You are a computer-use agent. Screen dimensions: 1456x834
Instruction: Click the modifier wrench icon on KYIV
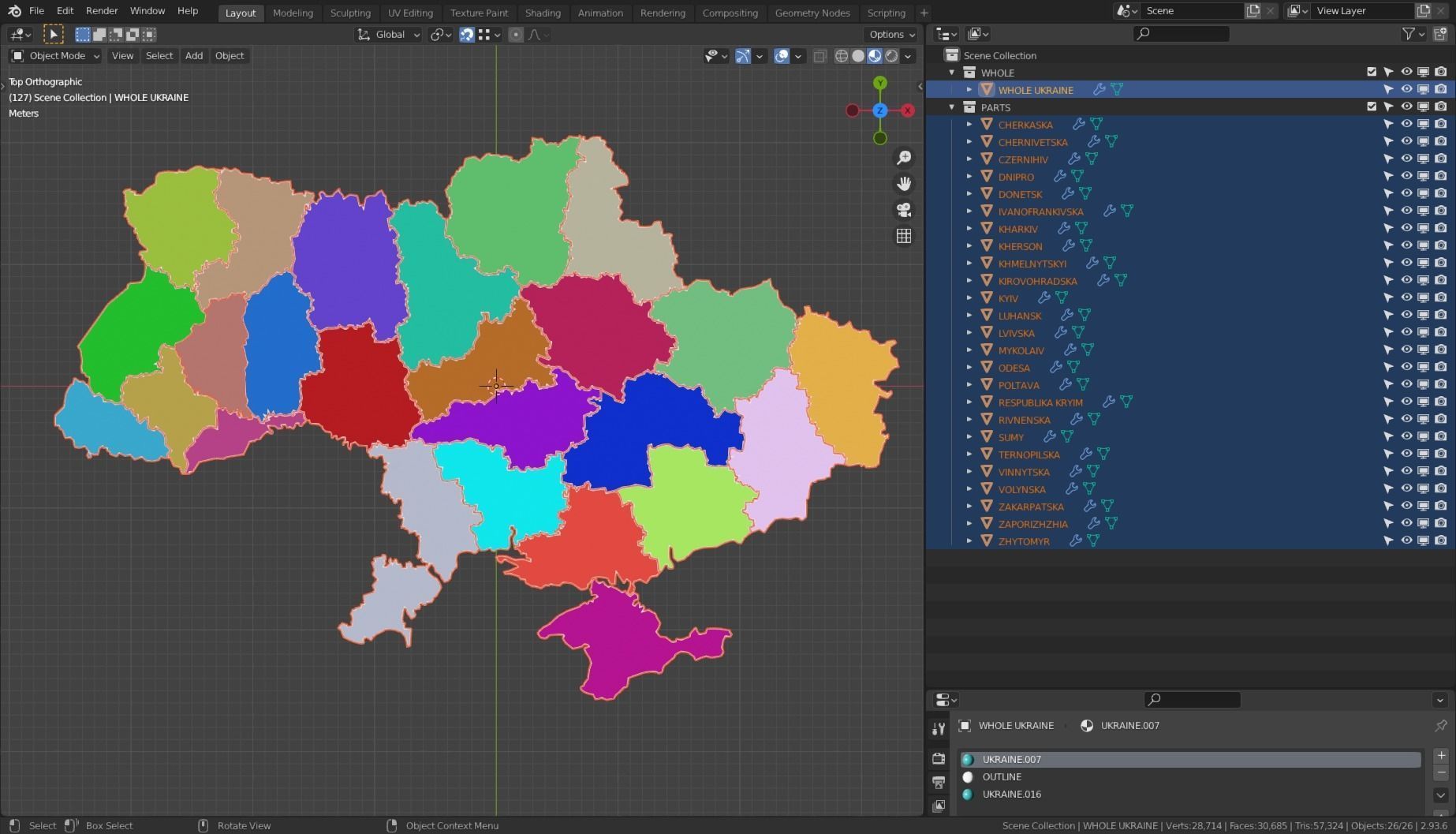1043,298
